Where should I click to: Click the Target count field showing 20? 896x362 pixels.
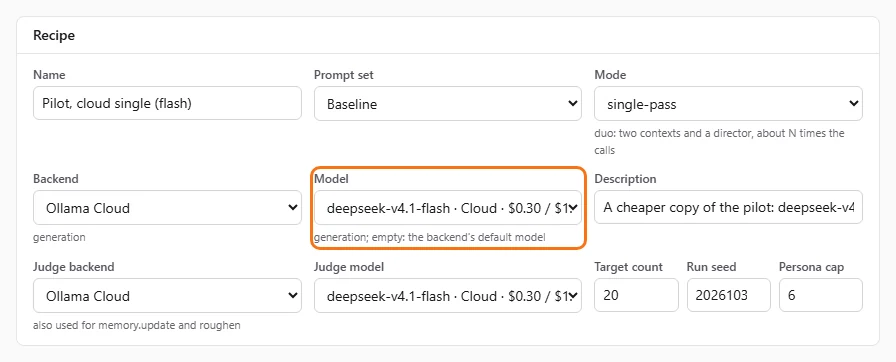[636, 296]
